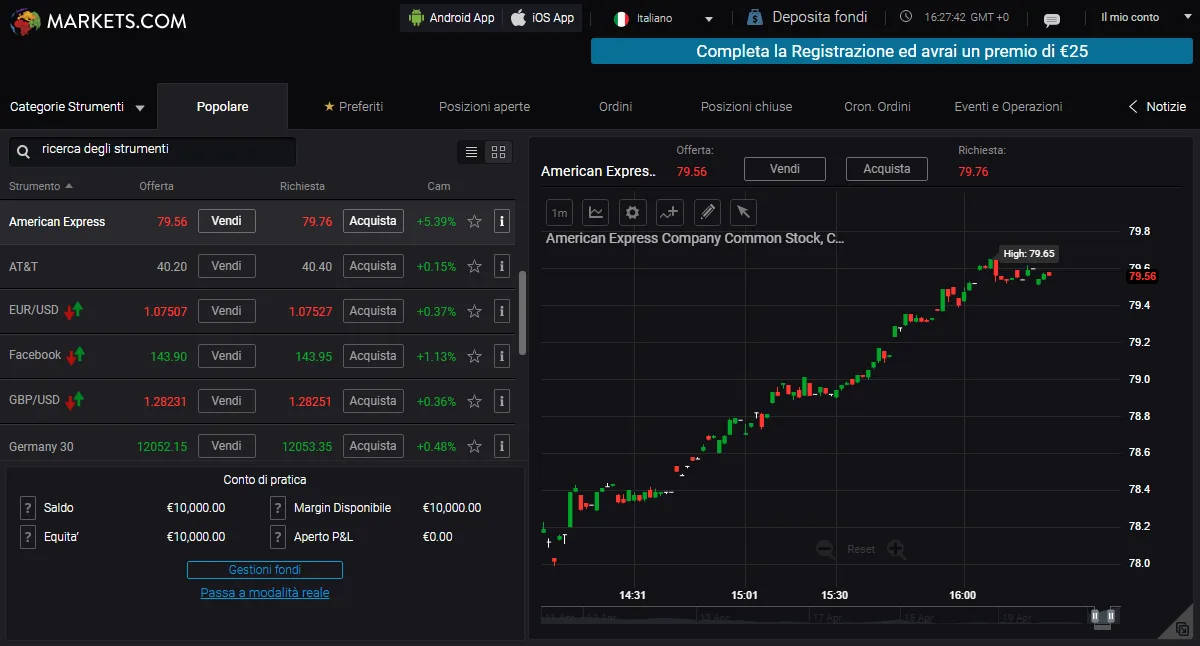Click Deposita fondi
The image size is (1200, 646).
[x=808, y=17]
